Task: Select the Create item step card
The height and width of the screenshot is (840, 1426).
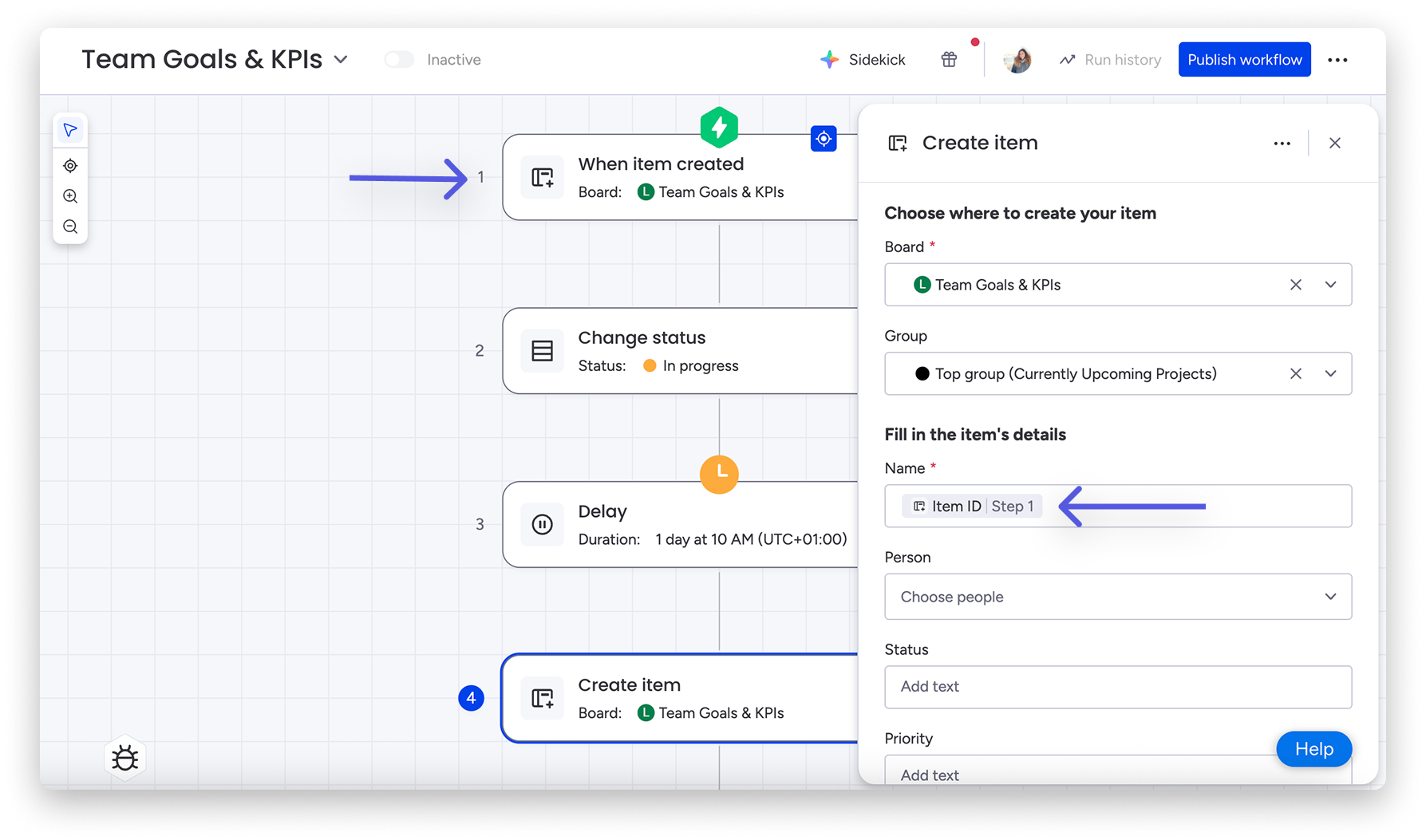Action: (680, 698)
